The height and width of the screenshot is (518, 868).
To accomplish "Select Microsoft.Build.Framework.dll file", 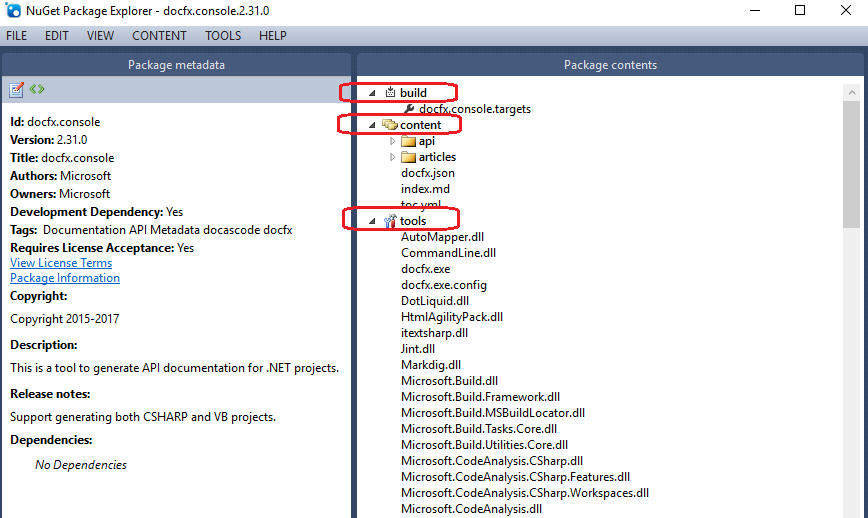I will [x=480, y=397].
